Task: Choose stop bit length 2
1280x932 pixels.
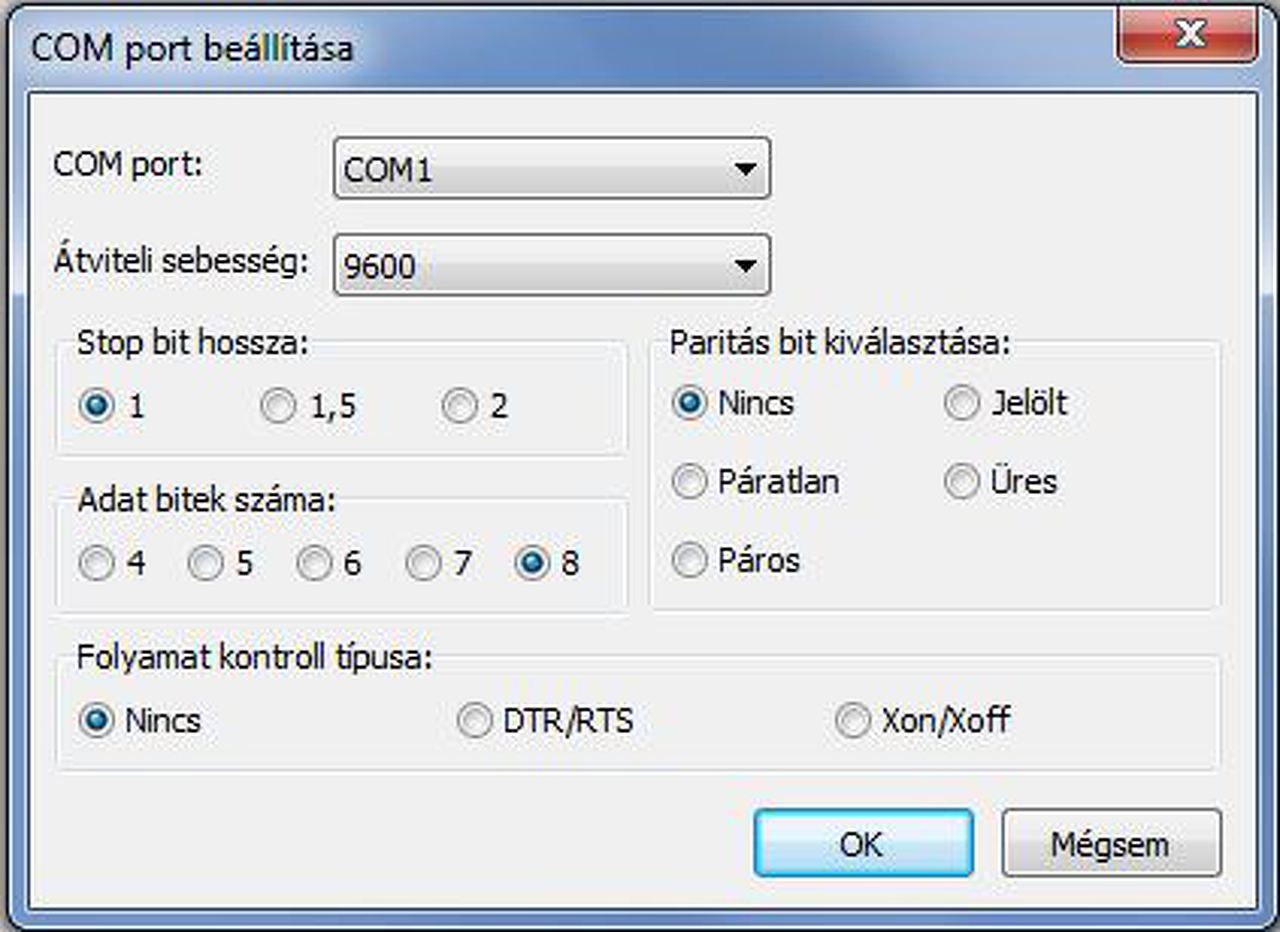Action: 459,407
